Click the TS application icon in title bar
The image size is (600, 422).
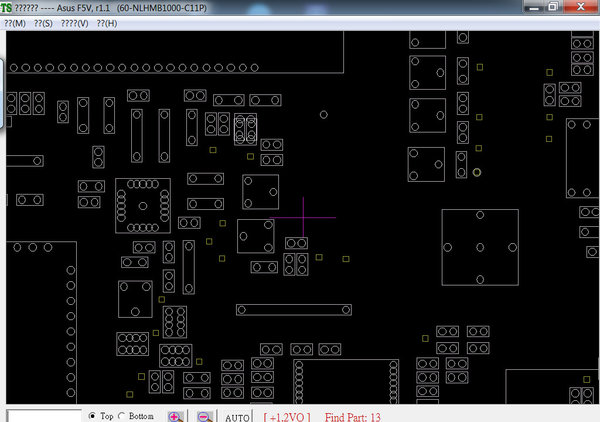click(x=6, y=7)
